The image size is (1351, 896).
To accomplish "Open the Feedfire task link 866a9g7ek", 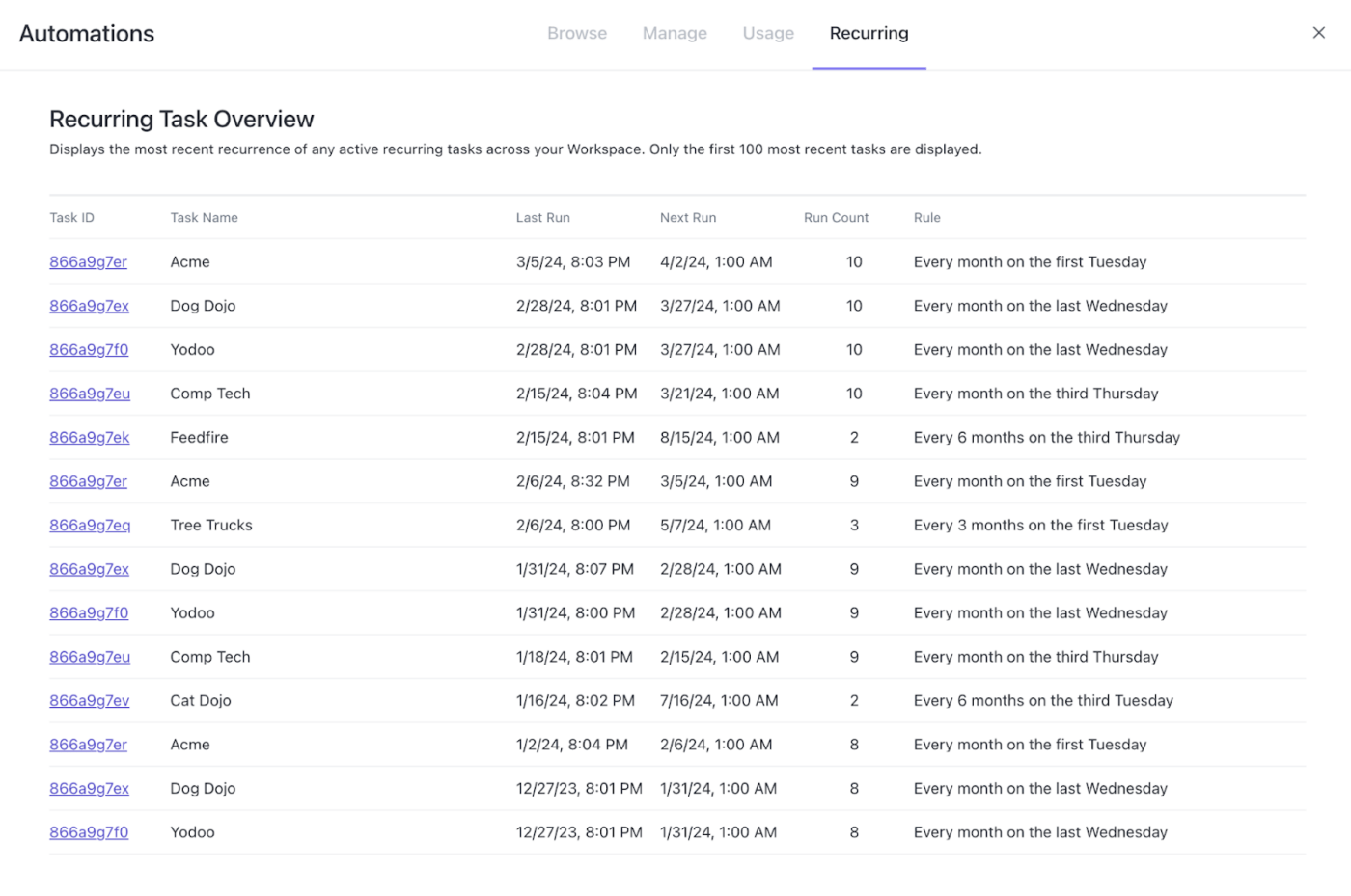I will (x=89, y=438).
